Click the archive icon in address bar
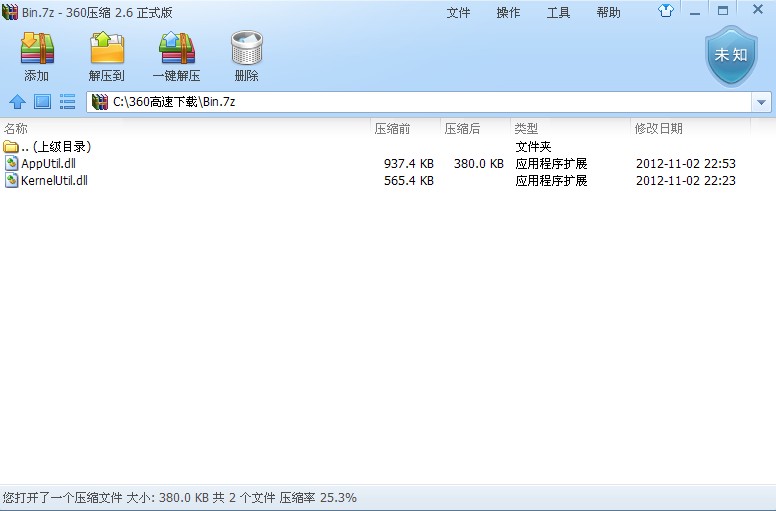The image size is (776, 511). [100, 102]
